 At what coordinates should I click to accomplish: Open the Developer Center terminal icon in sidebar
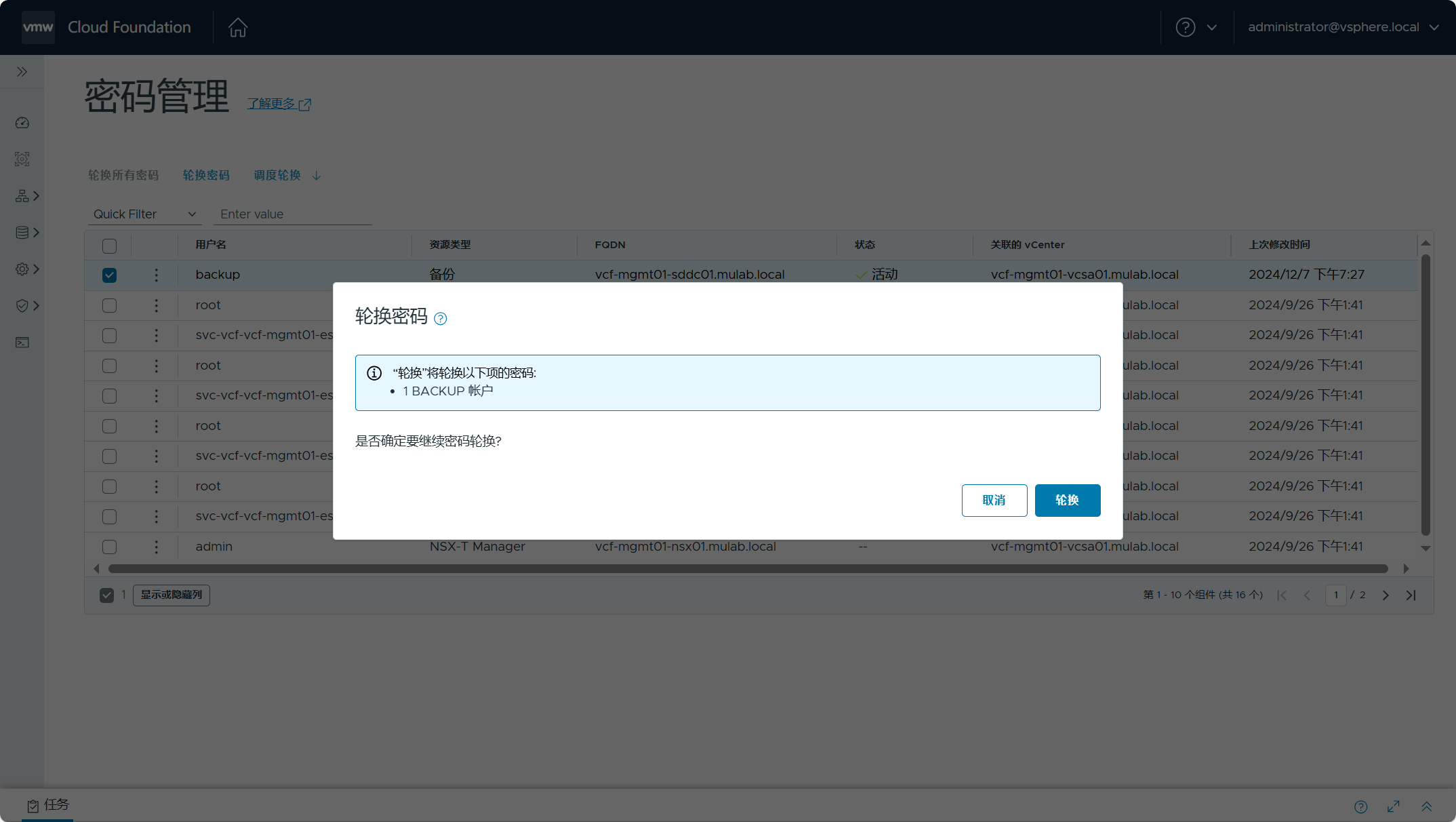tap(22, 342)
